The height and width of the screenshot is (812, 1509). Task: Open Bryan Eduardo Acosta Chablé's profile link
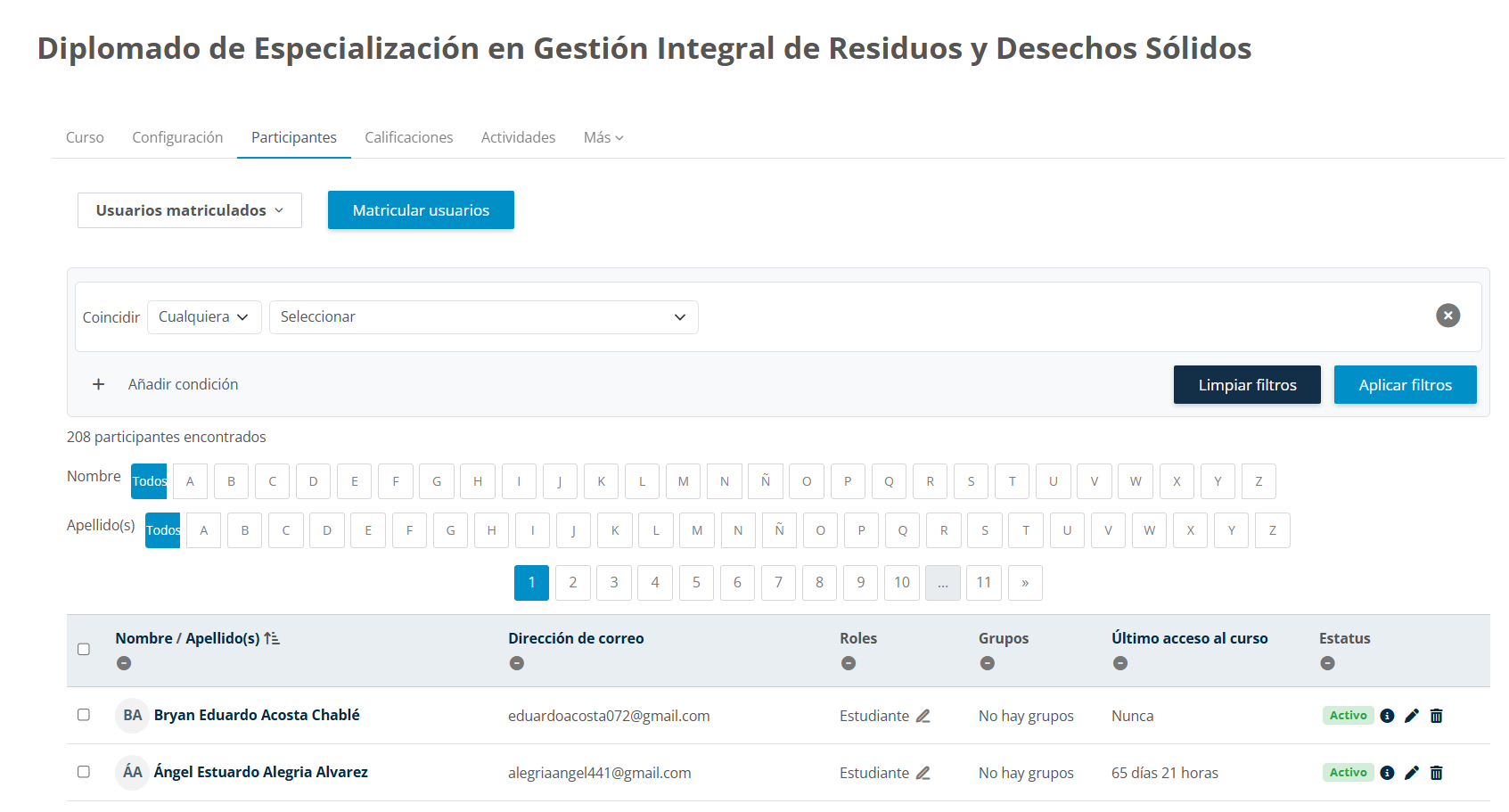pos(257,715)
